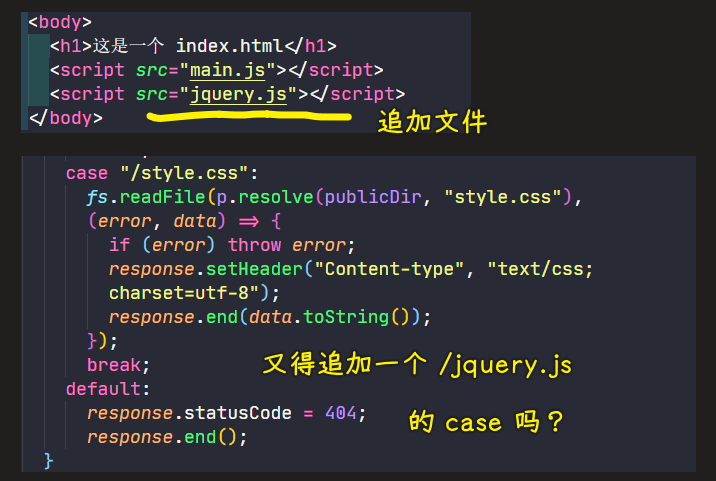Click response.setHeader call
Image resolution: width=716 pixels, height=481 pixels.
pos(205,269)
